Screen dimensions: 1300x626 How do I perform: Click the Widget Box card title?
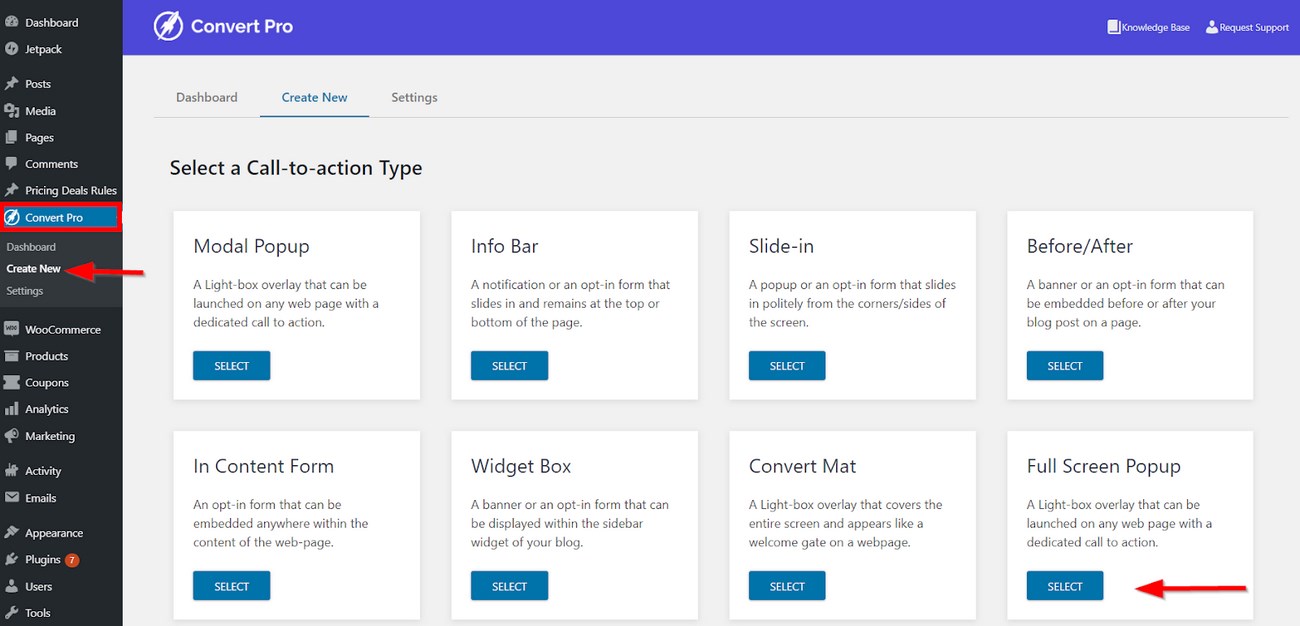pyautogui.click(x=521, y=466)
